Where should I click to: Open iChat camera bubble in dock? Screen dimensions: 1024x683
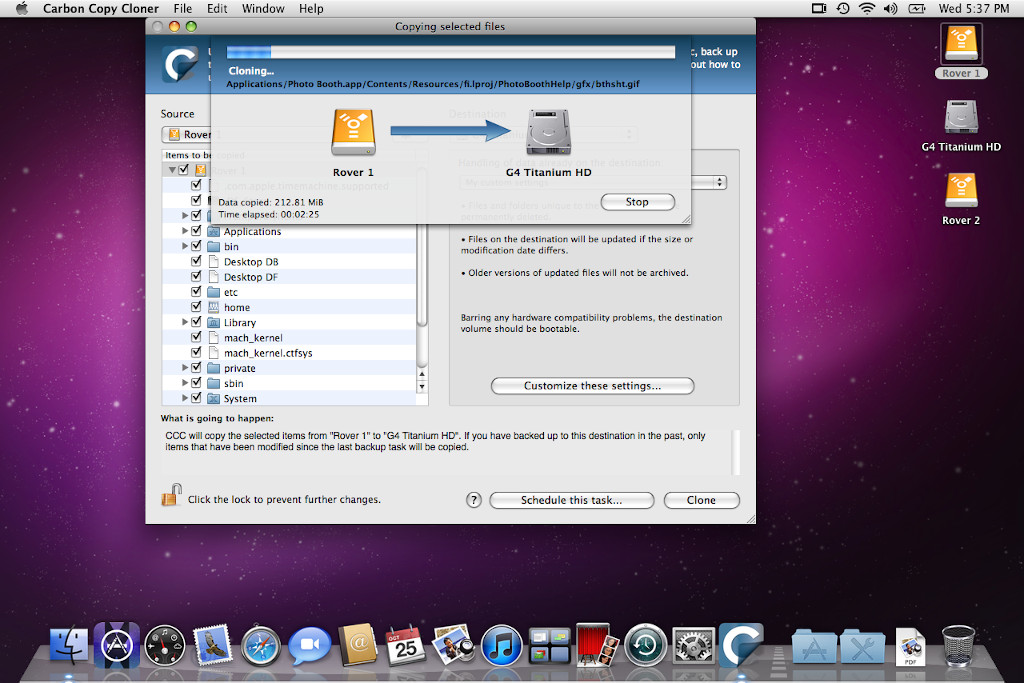(x=309, y=646)
